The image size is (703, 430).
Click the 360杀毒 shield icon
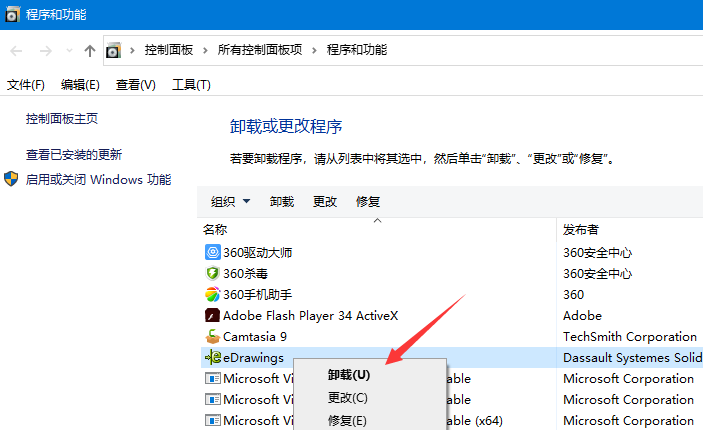click(x=213, y=273)
